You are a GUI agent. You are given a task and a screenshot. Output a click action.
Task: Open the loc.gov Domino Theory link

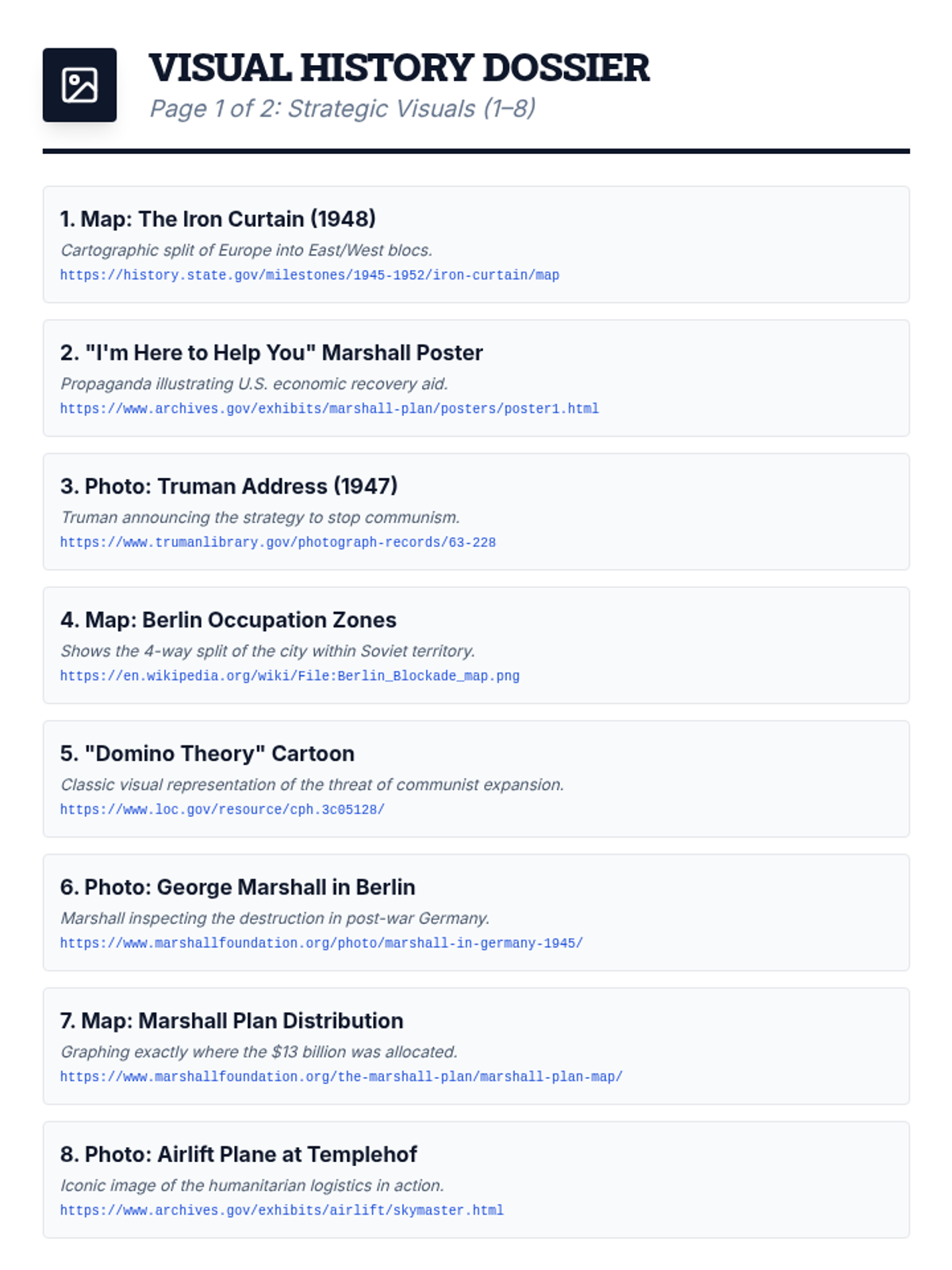222,810
